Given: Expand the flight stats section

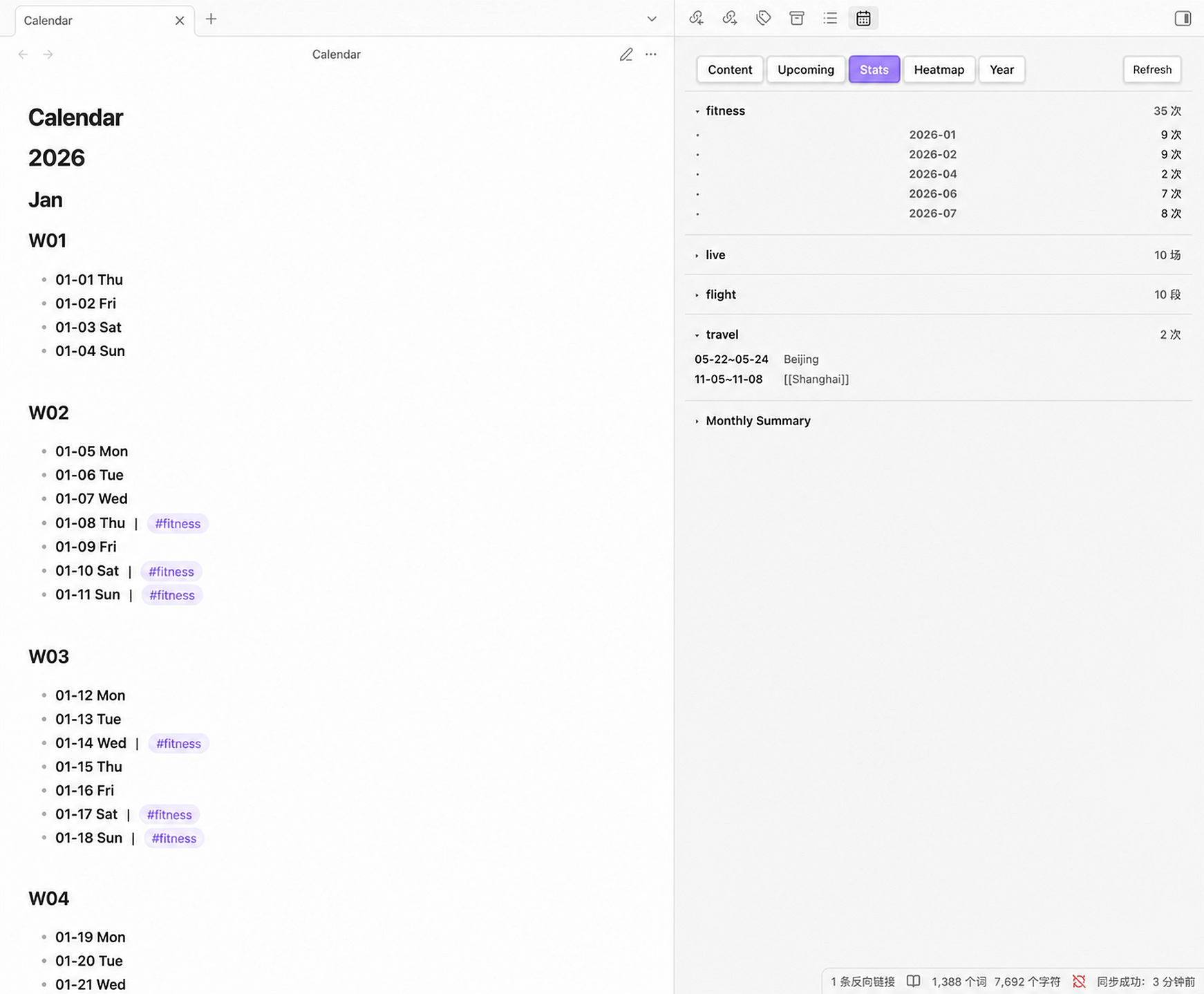Looking at the screenshot, I should click(x=697, y=295).
